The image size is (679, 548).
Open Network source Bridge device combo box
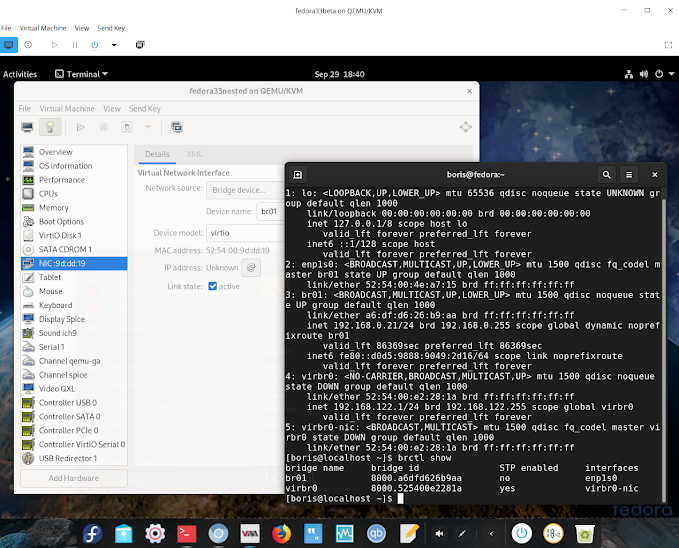(x=246, y=190)
